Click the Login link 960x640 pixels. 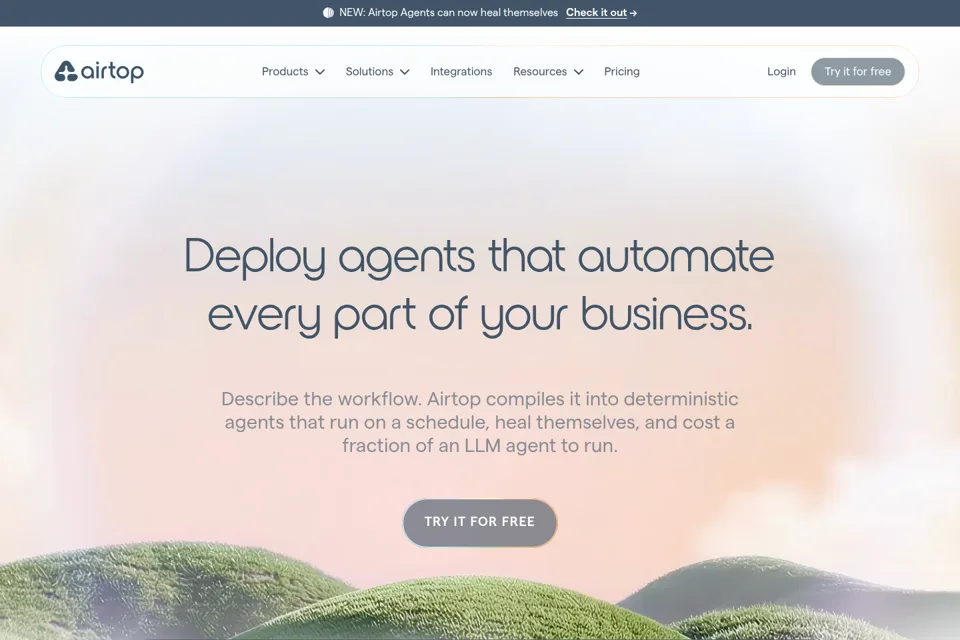coord(781,72)
